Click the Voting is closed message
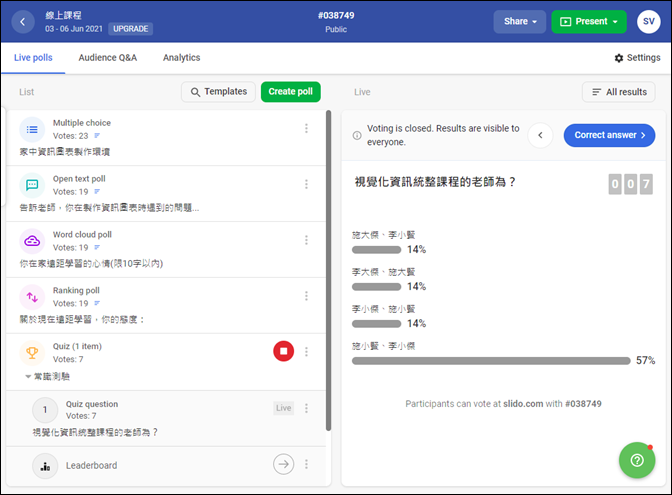This screenshot has height=495, width=672. (443, 135)
